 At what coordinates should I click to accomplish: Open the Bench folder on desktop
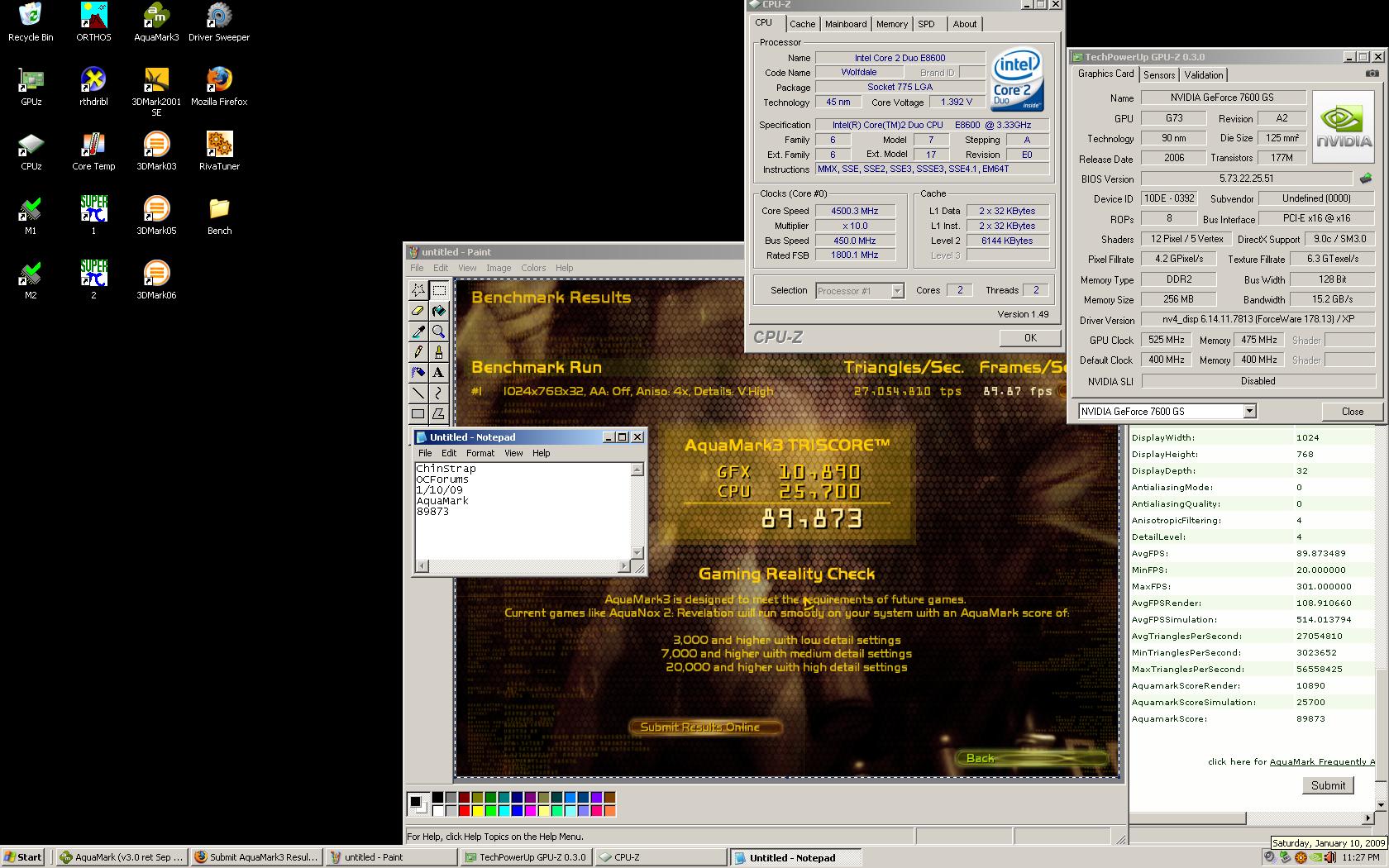coord(219,216)
